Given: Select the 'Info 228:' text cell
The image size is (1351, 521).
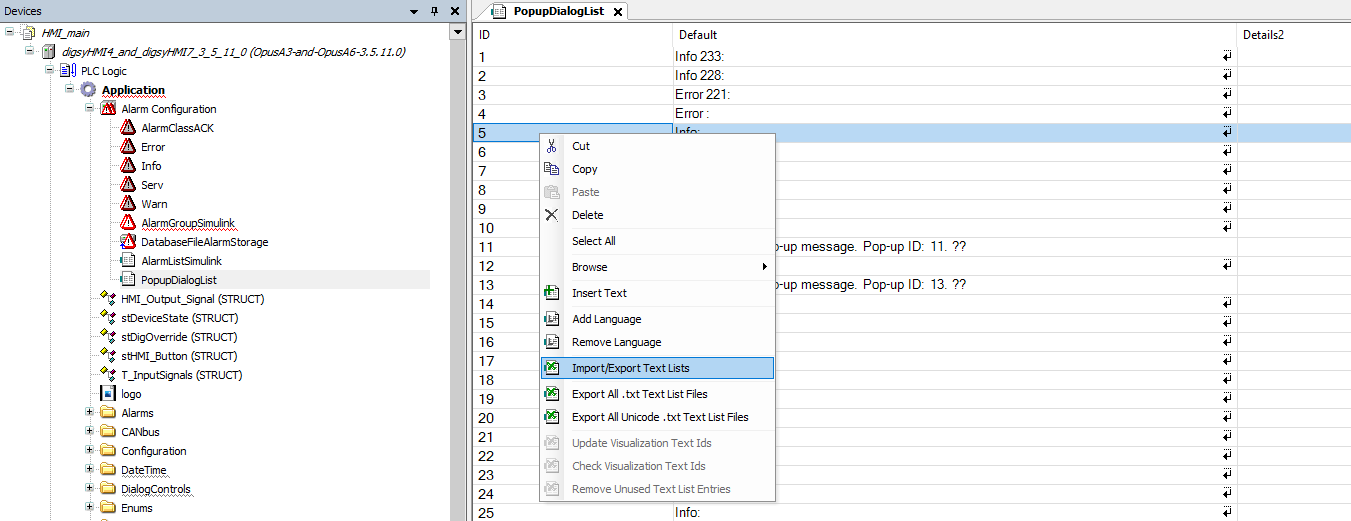Looking at the screenshot, I should click(955, 75).
